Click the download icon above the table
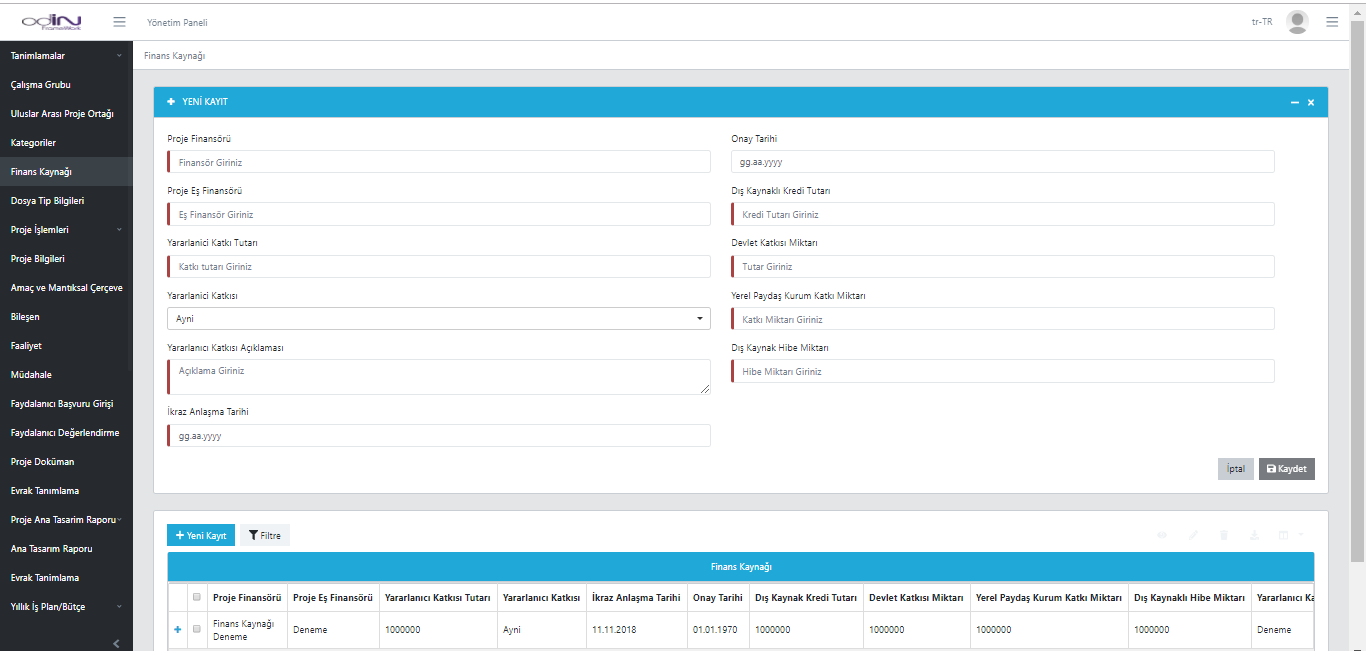This screenshot has height=651, width=1366. 1254,535
